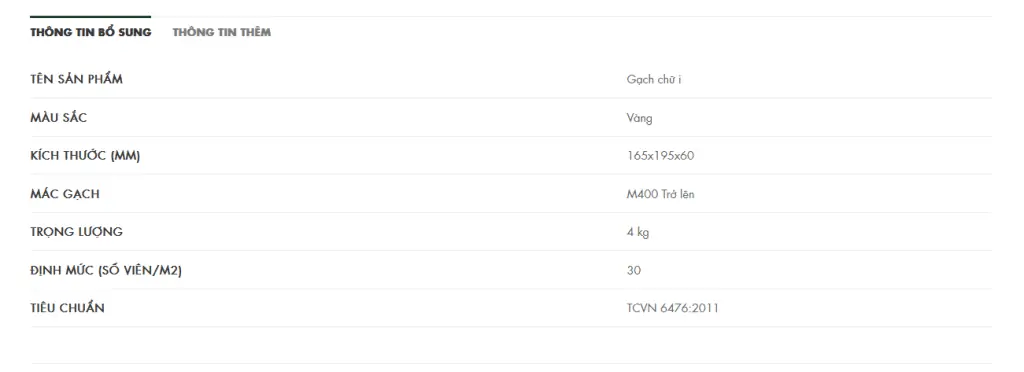Click the MÁC GẠCH row label
Screen dimensions: 1024x372
(65, 194)
